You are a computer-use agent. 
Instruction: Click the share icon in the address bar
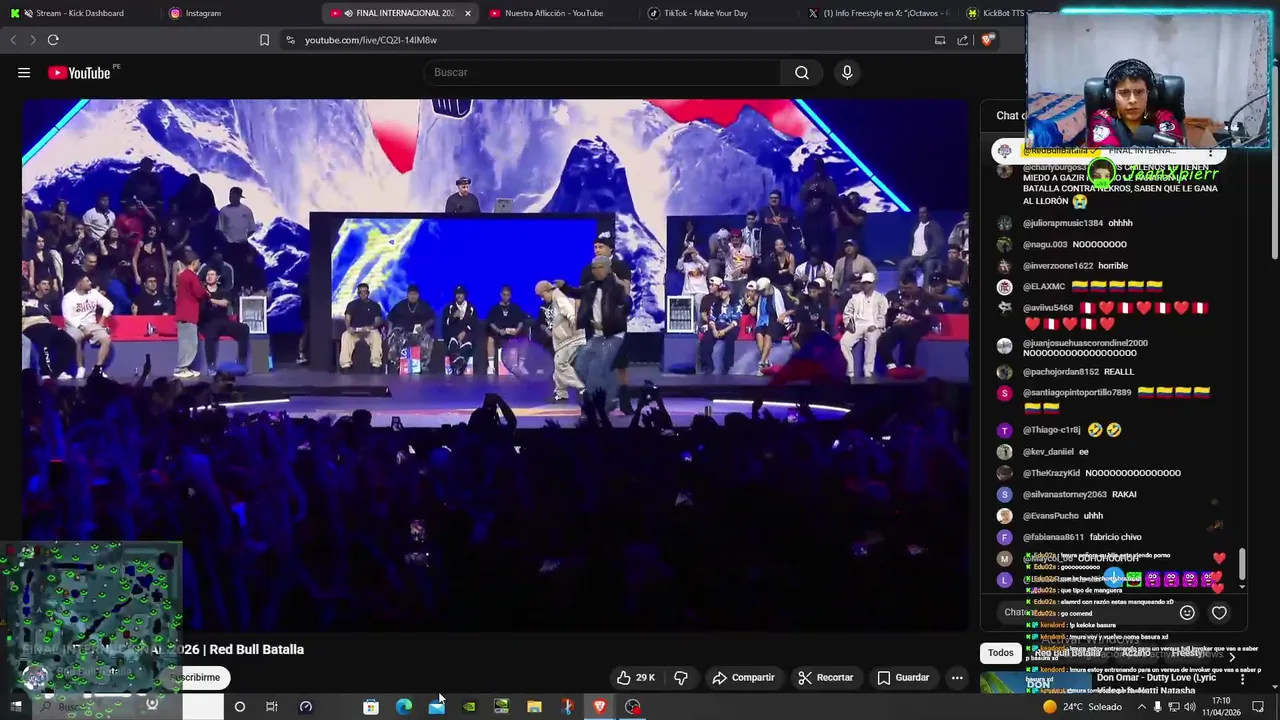962,40
